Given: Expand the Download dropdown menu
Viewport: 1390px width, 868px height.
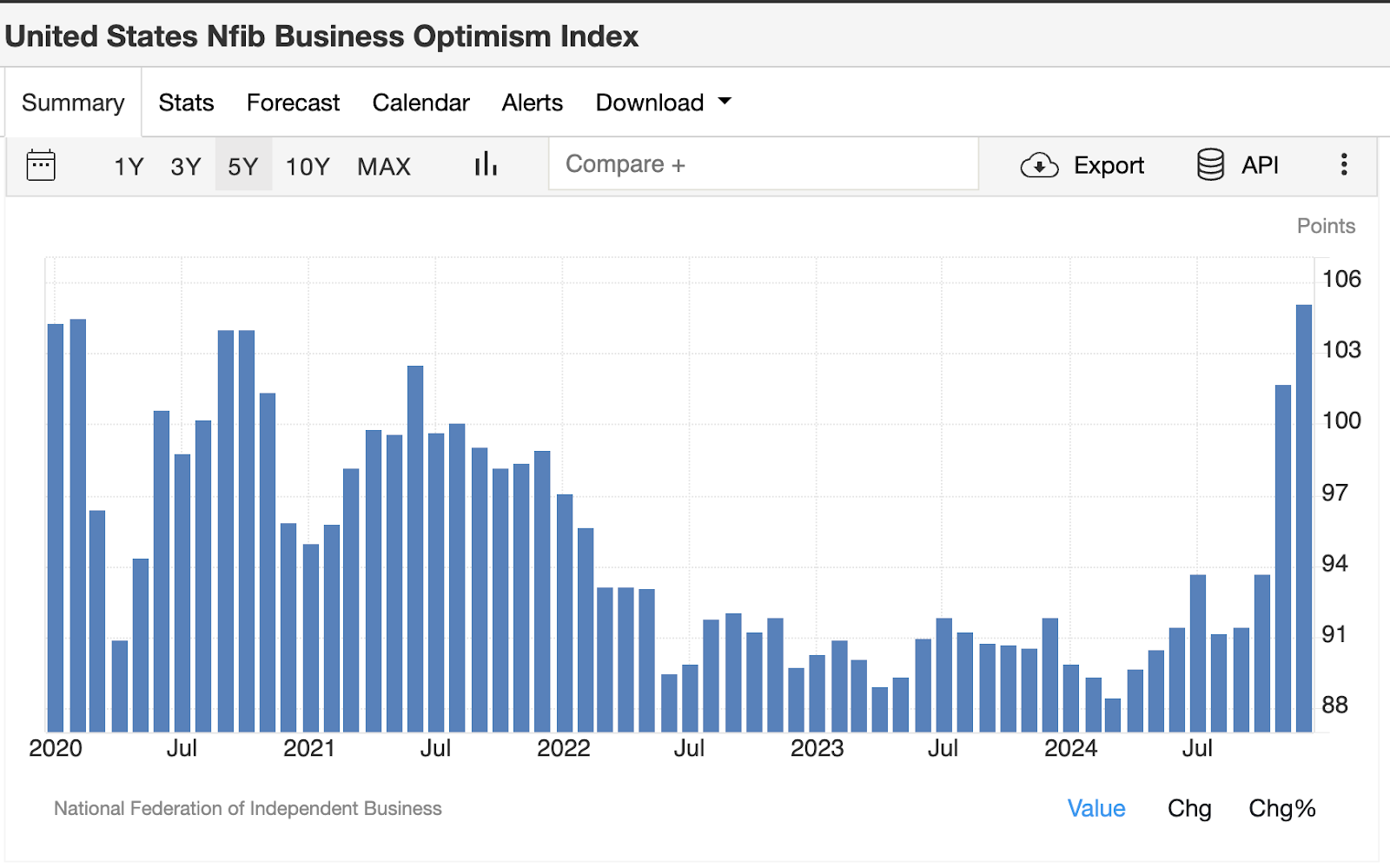Looking at the screenshot, I should point(663,103).
